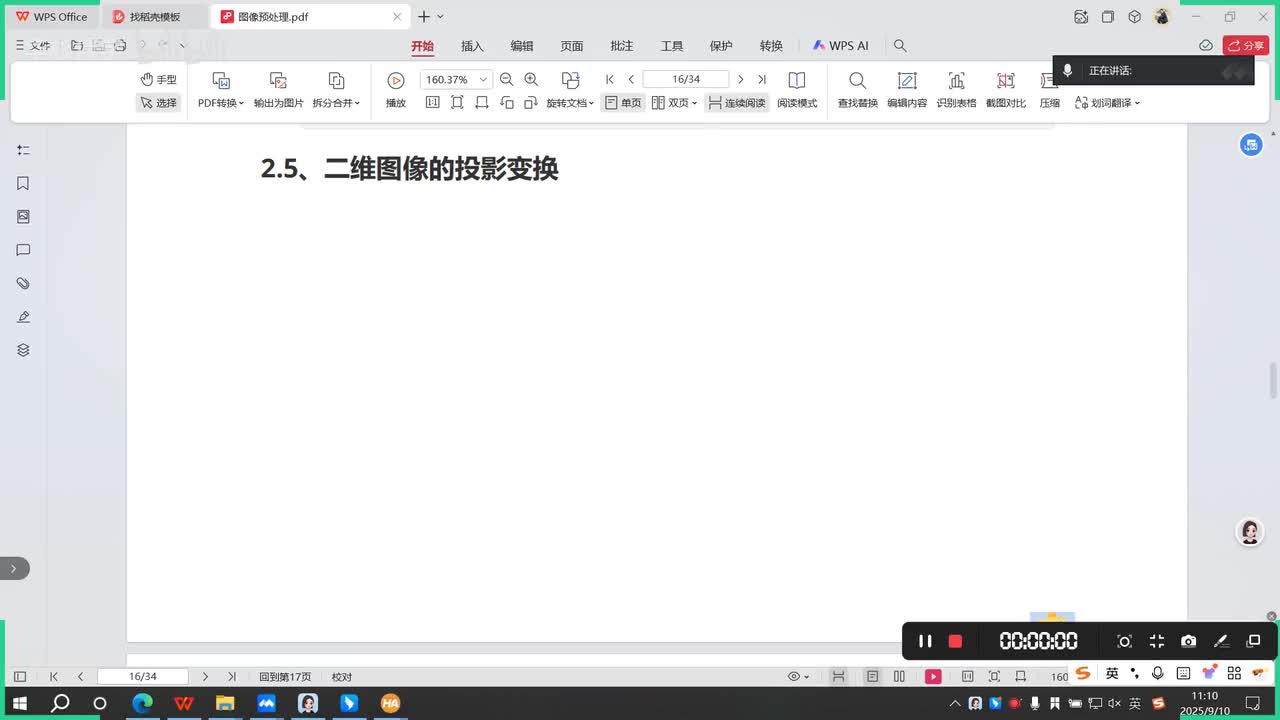
Task: Click Export as Image (输出为图片)
Action: pos(278,90)
